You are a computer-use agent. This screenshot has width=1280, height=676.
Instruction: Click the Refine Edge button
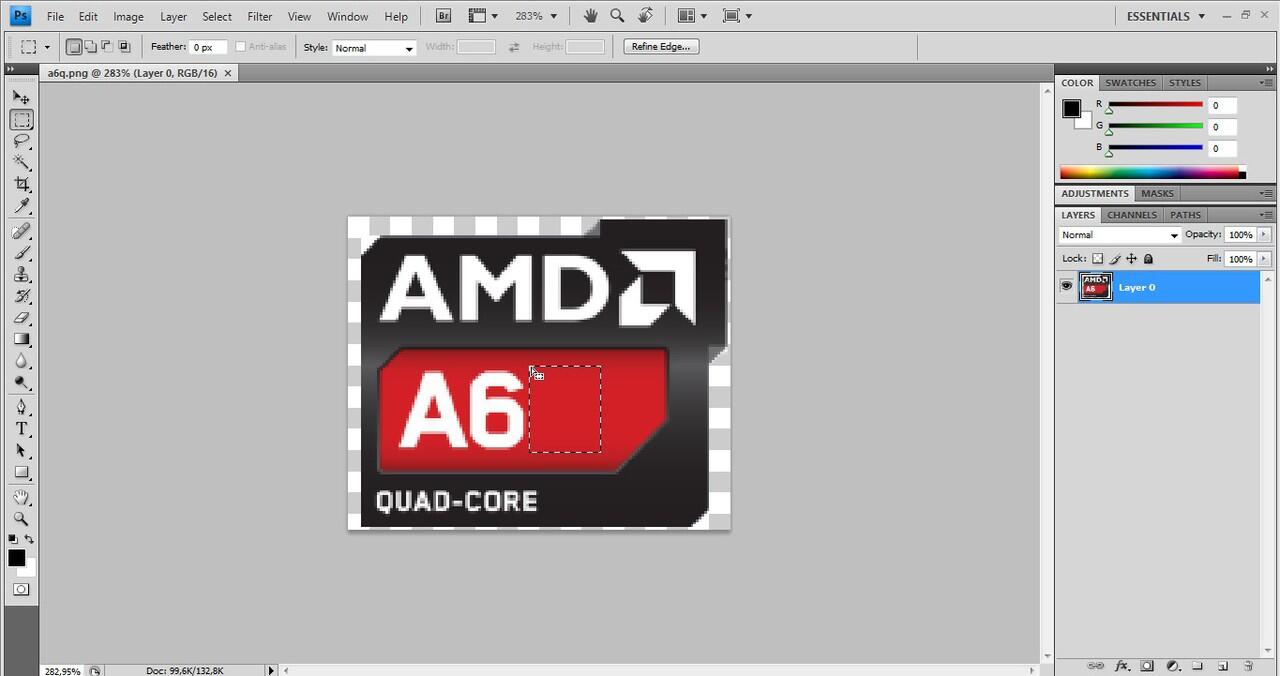pos(661,47)
